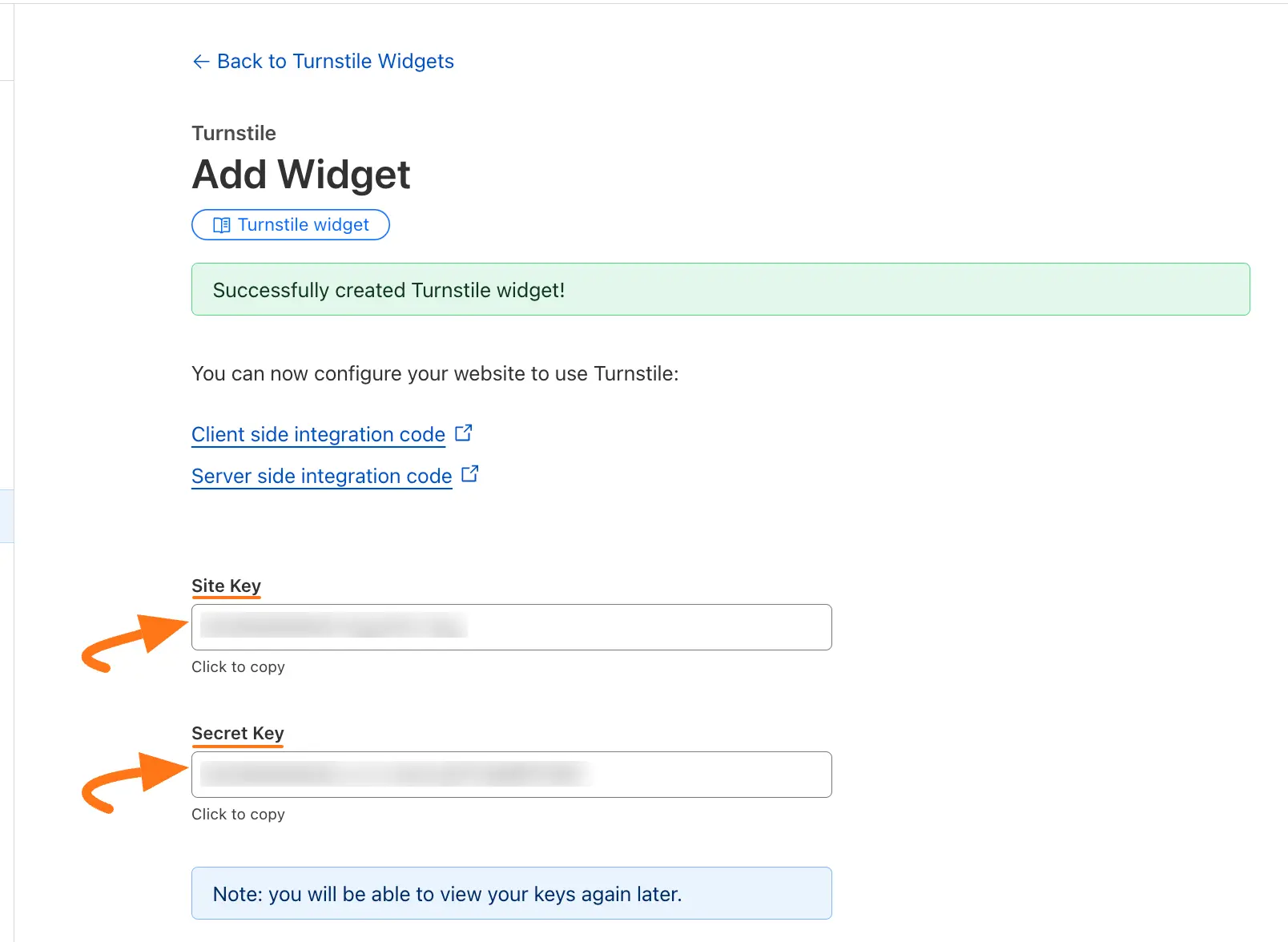Click the Secret Key label
The width and height of the screenshot is (1288, 942).
237,733
